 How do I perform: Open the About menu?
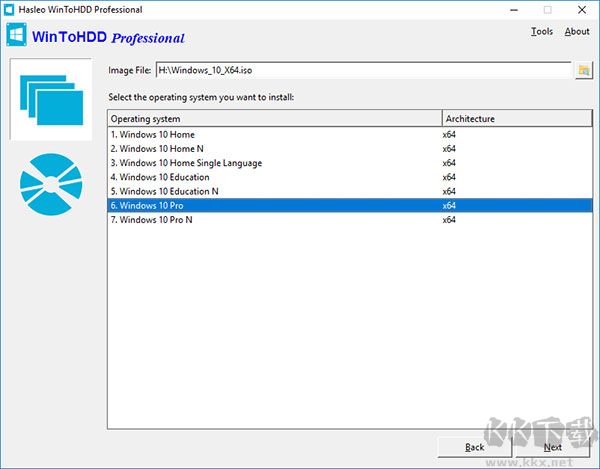tap(577, 31)
